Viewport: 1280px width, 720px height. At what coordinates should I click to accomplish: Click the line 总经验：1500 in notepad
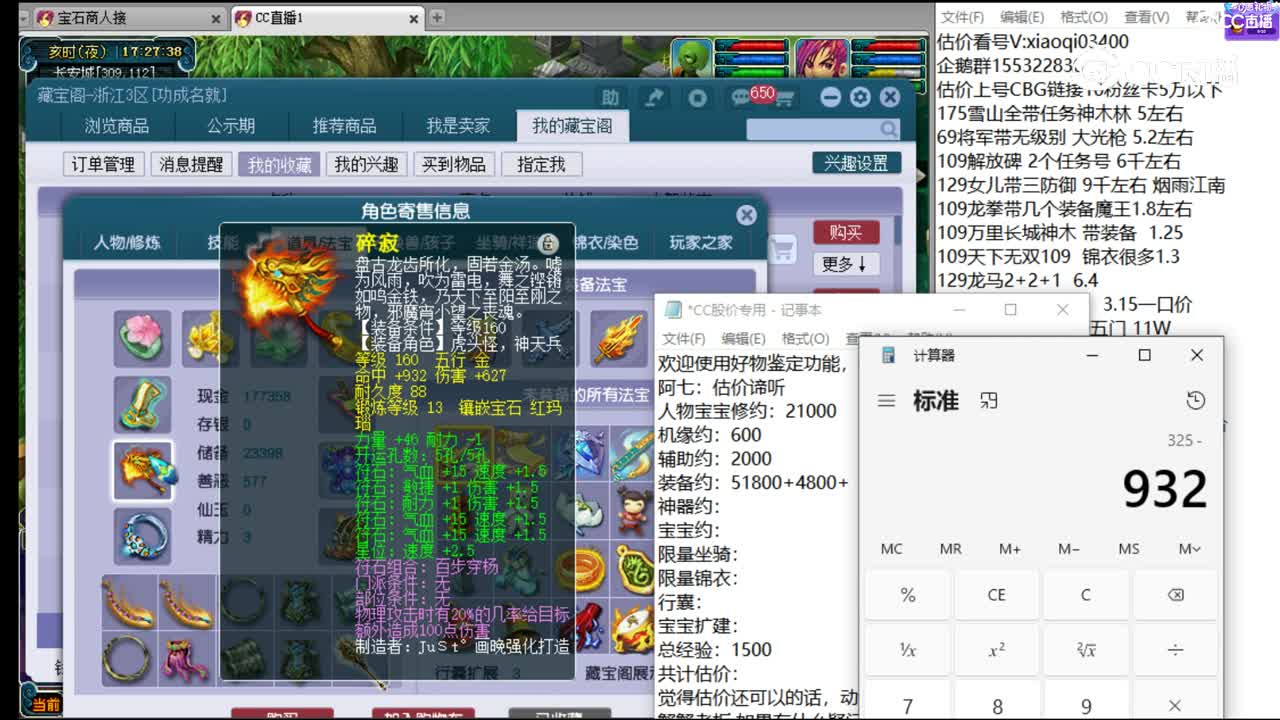715,649
